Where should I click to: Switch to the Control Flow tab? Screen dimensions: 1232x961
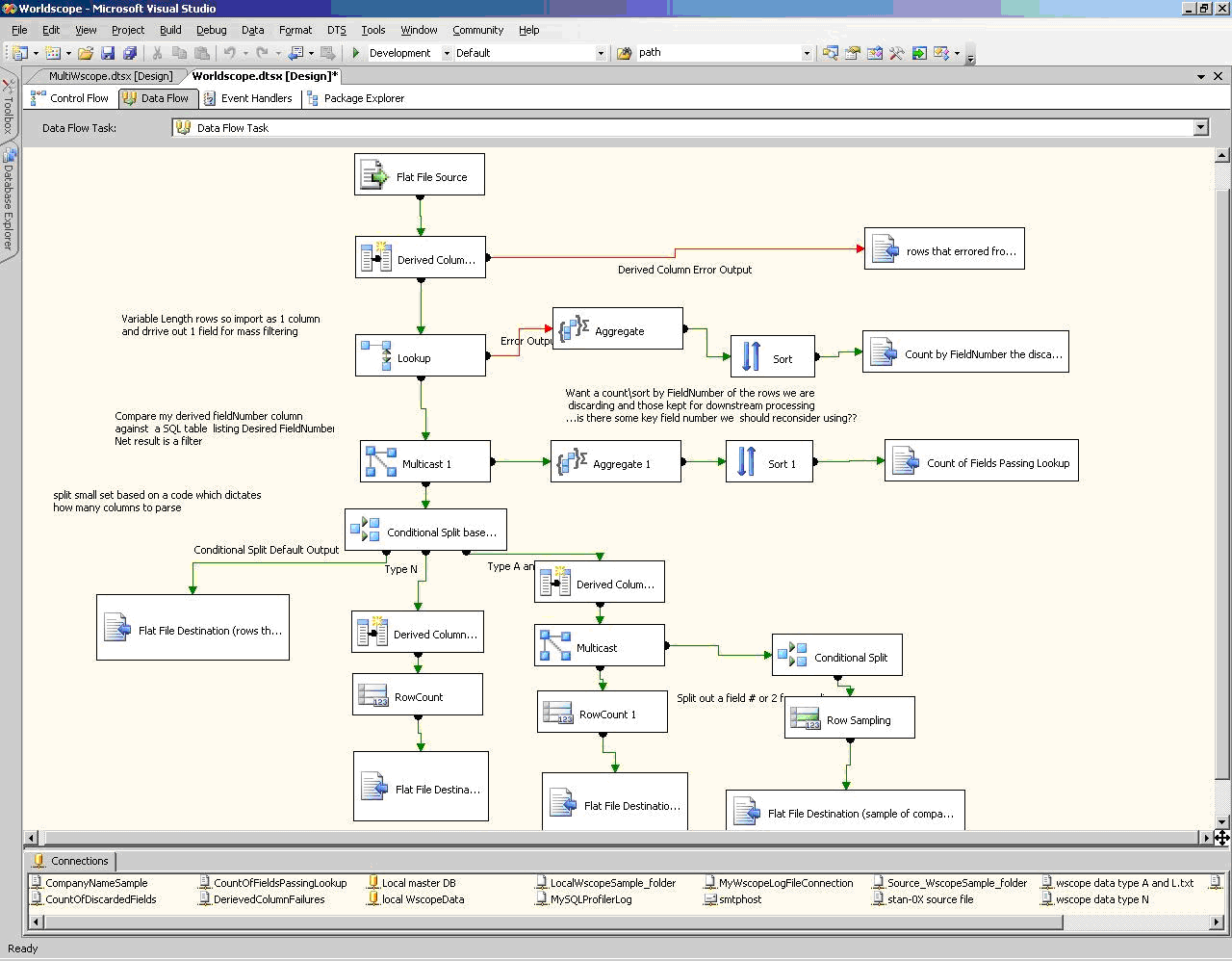[x=70, y=98]
